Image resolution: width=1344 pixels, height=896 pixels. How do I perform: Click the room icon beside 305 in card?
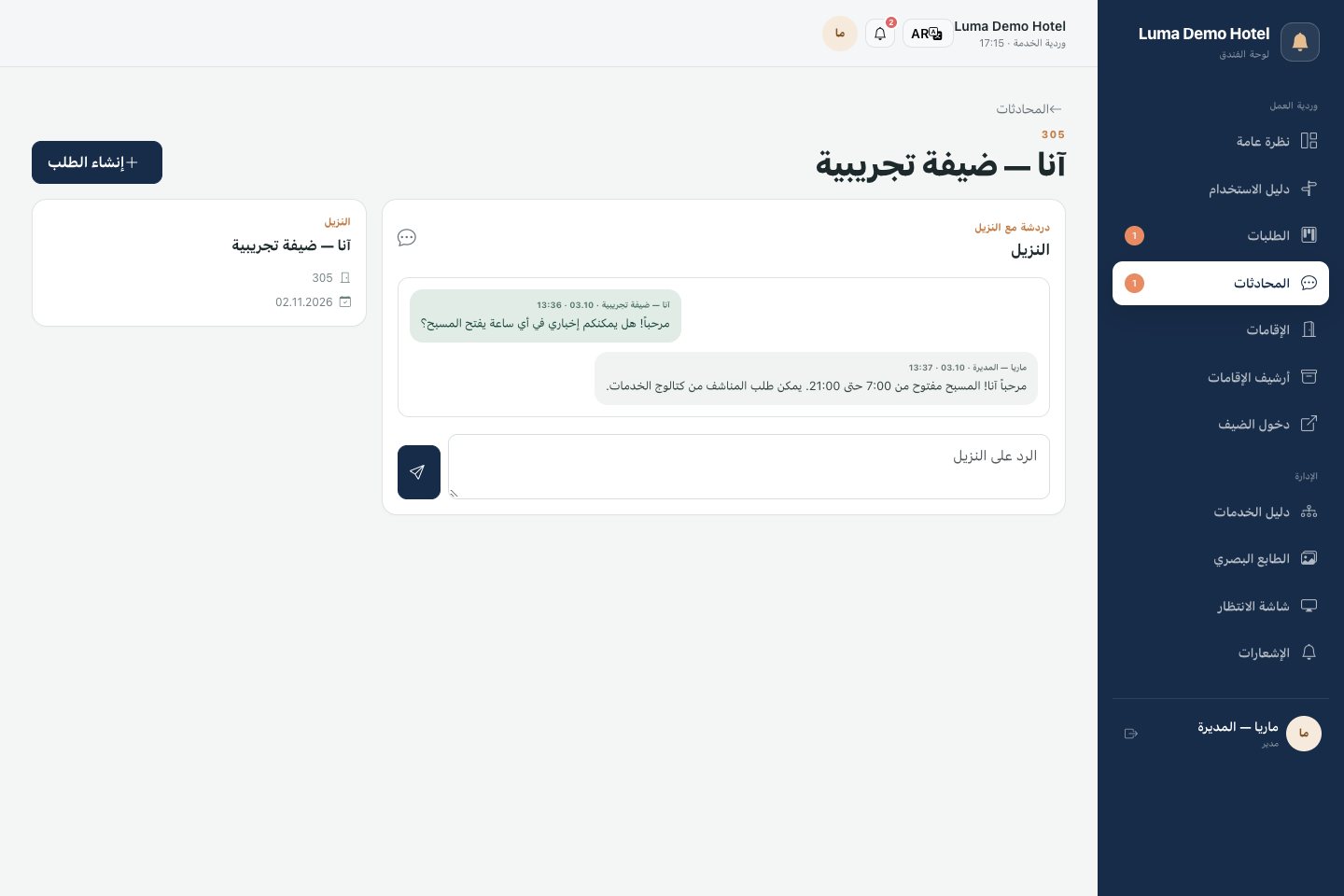tap(345, 278)
